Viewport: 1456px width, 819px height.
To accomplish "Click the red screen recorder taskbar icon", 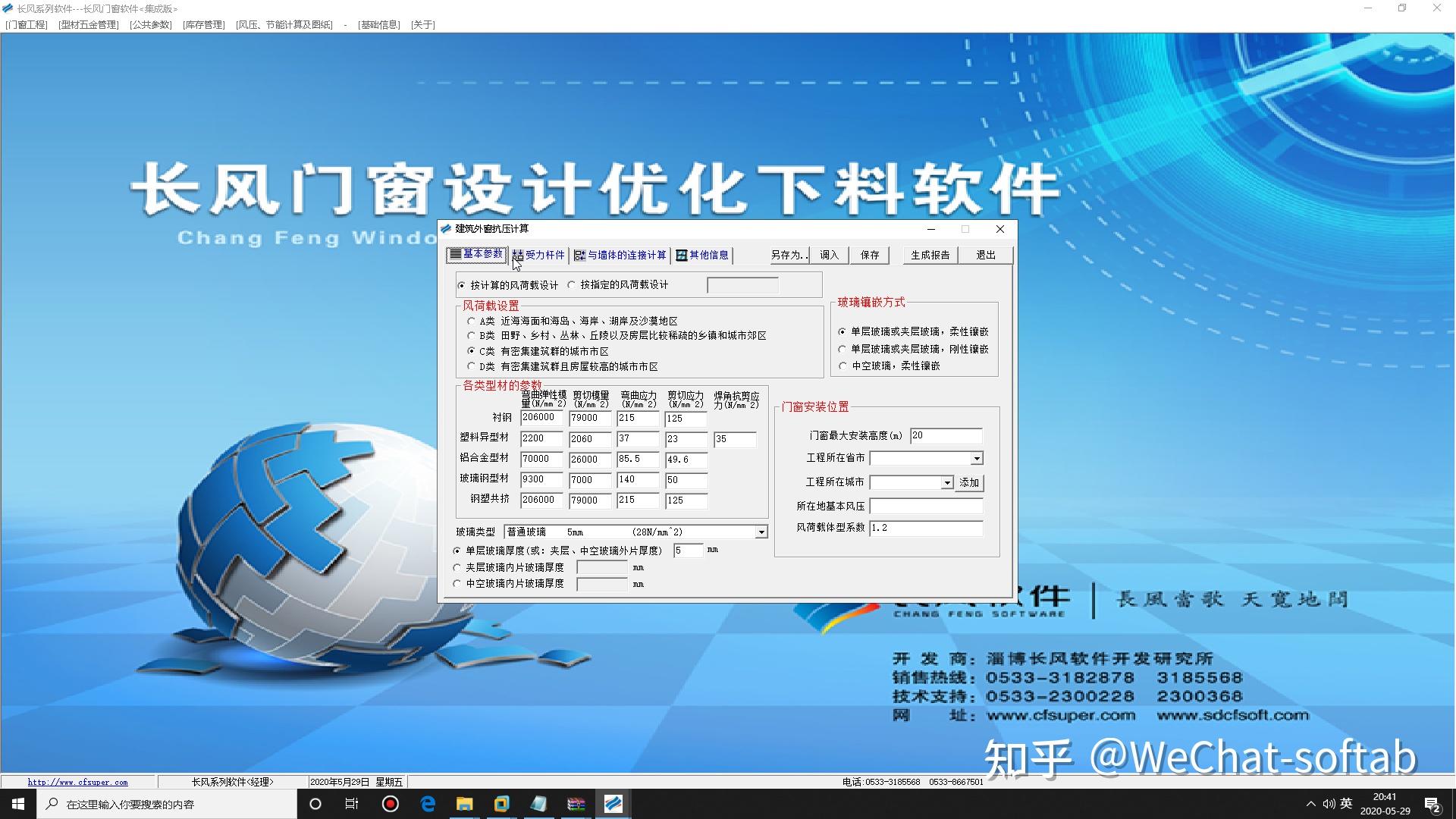I will click(x=391, y=804).
